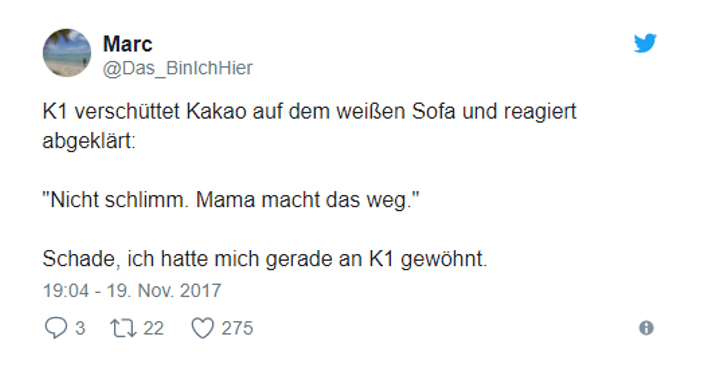The height and width of the screenshot is (366, 708).
Task: Like the tweet with the heart icon
Action: [x=202, y=328]
